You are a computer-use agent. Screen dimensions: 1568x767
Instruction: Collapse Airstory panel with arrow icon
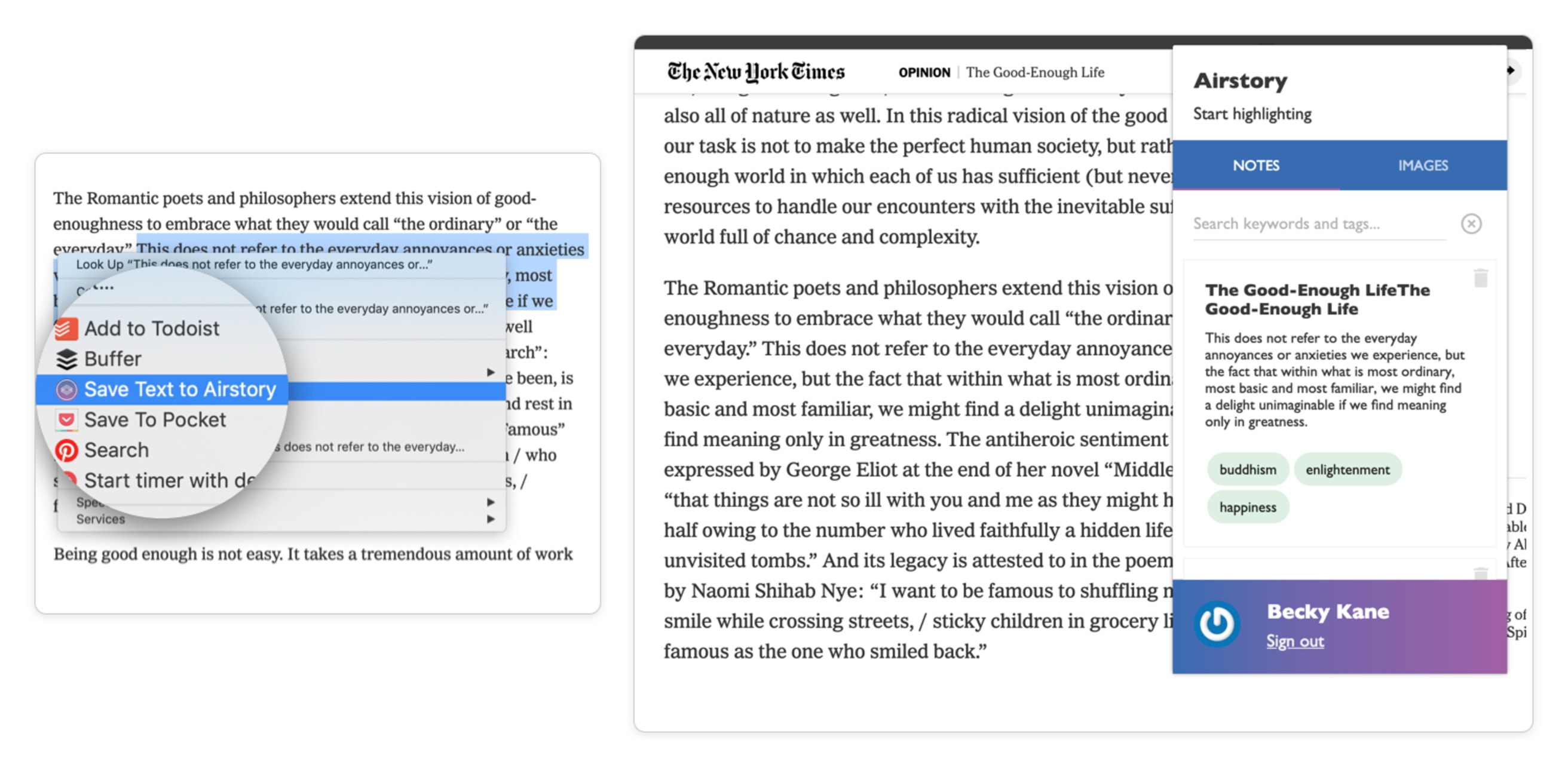(x=1511, y=70)
